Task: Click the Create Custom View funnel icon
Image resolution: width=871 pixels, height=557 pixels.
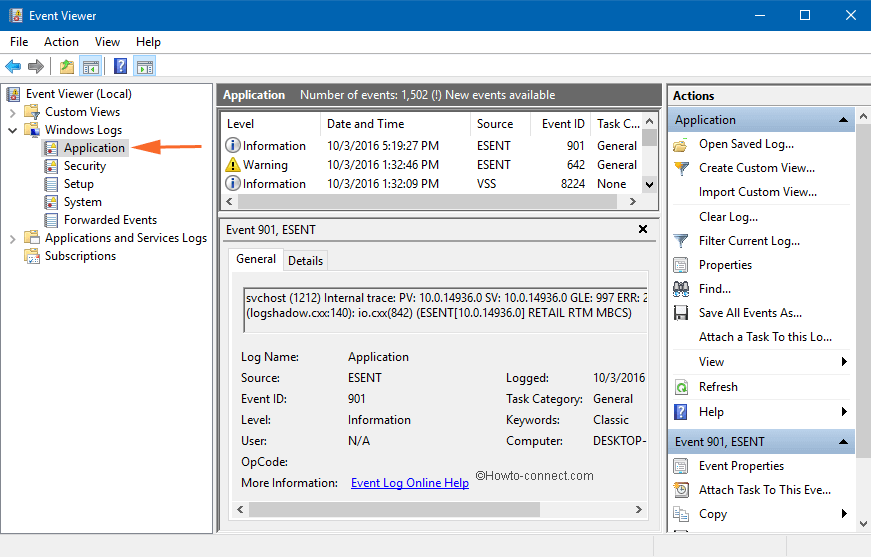Action: 681,168
